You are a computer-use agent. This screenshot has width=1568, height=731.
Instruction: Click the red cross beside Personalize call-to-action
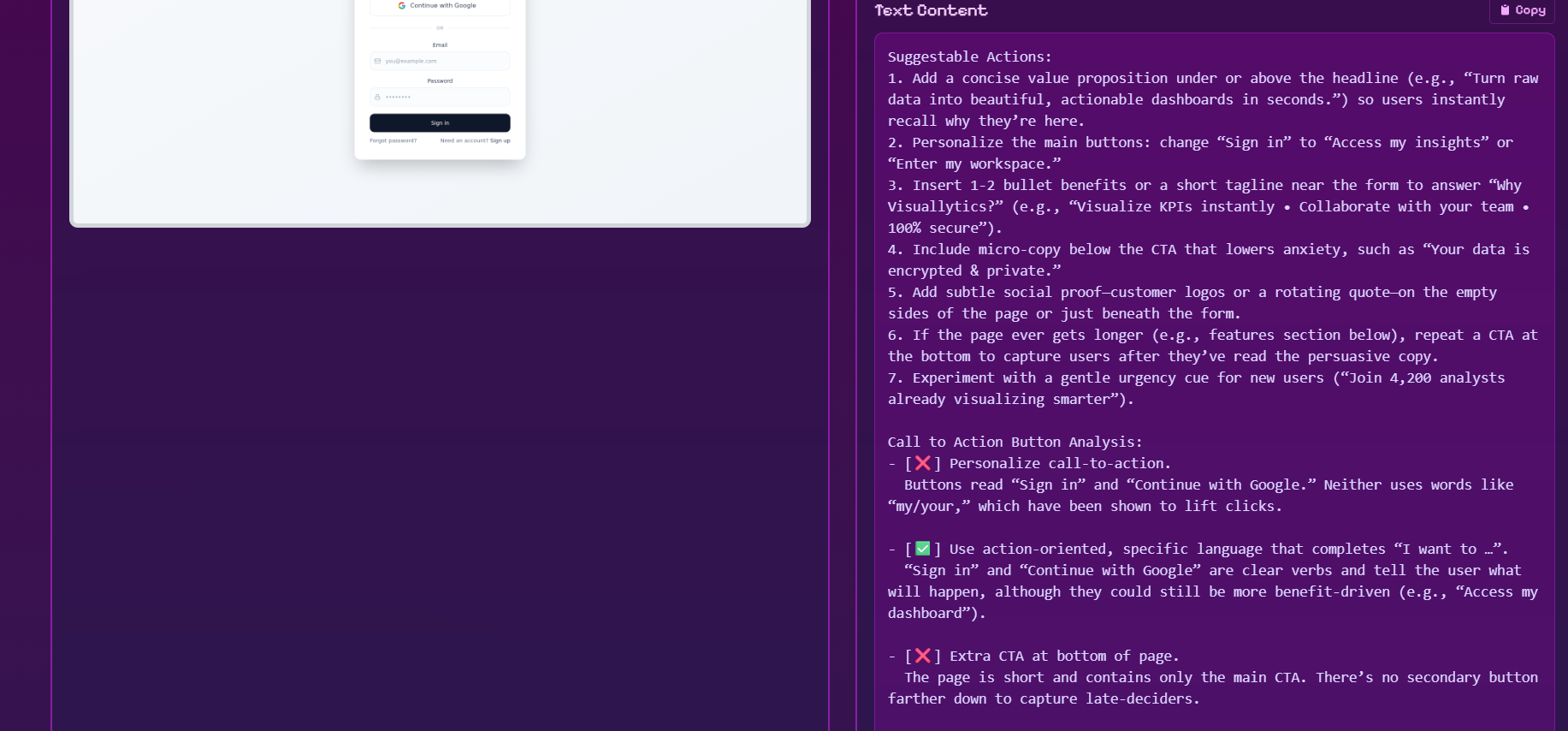pos(923,463)
